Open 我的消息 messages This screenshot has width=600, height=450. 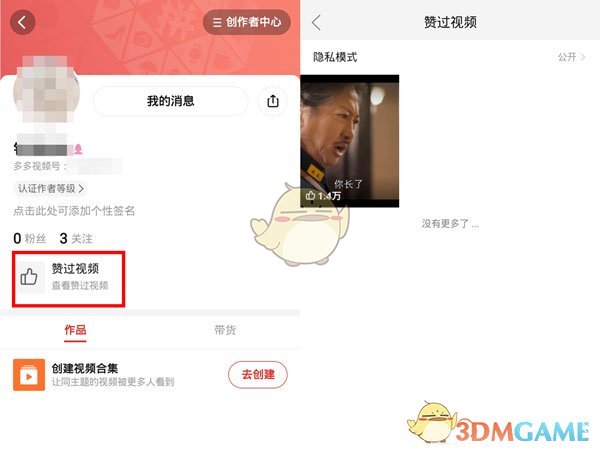pos(171,101)
